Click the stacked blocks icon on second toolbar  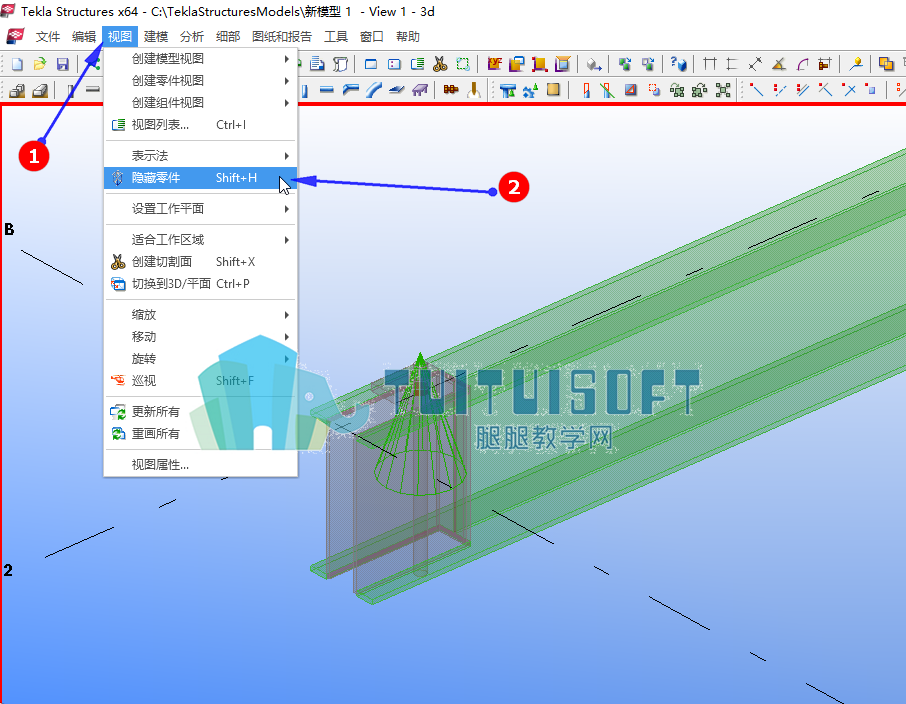[x=17, y=91]
